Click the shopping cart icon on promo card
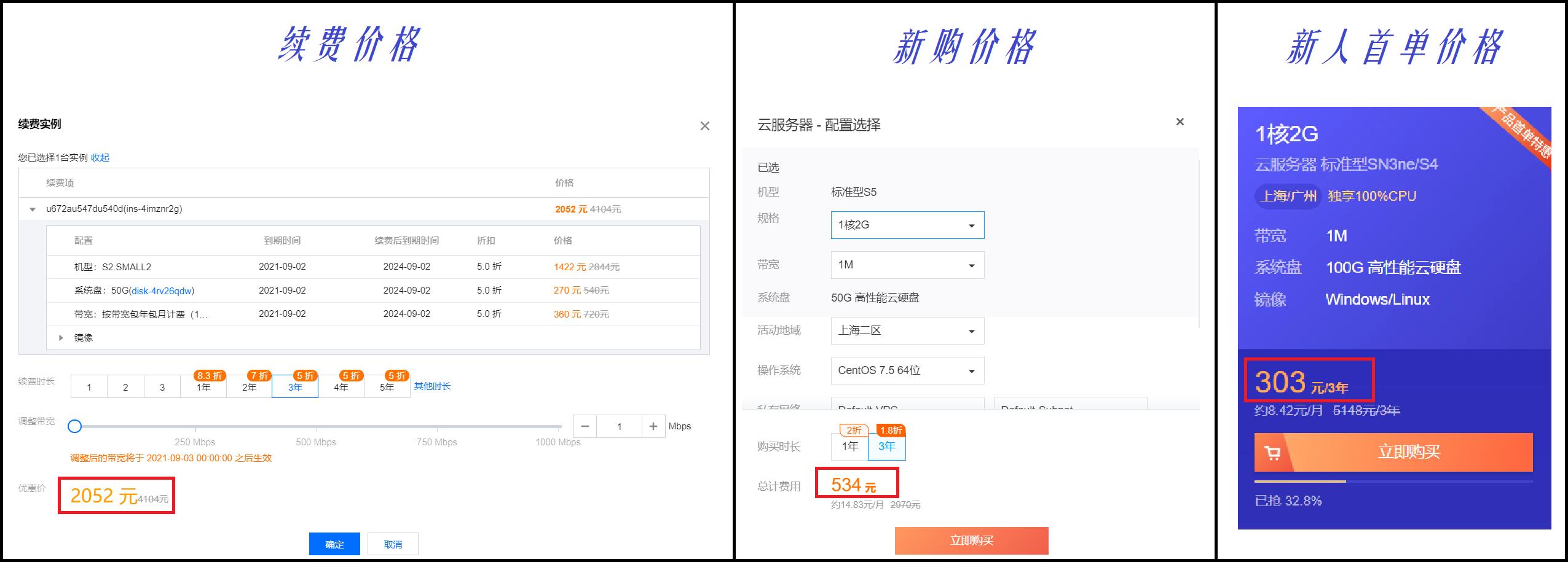 click(1273, 453)
